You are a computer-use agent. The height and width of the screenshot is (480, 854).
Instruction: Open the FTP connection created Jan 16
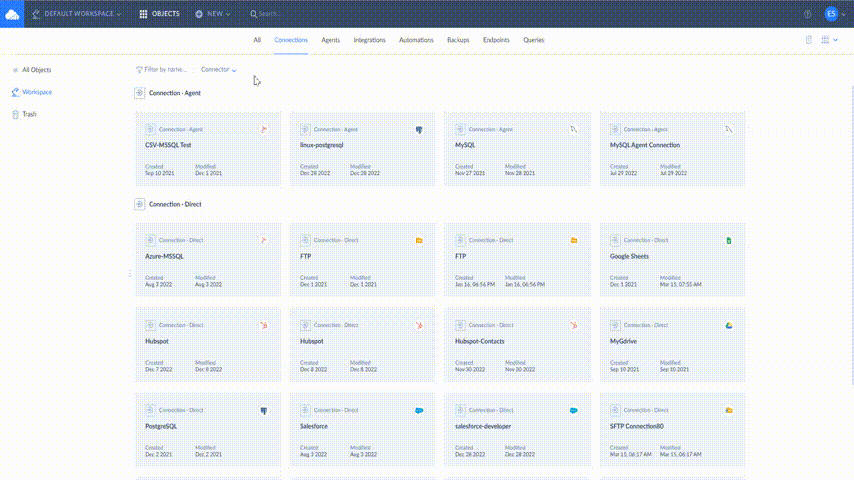pyautogui.click(x=517, y=260)
